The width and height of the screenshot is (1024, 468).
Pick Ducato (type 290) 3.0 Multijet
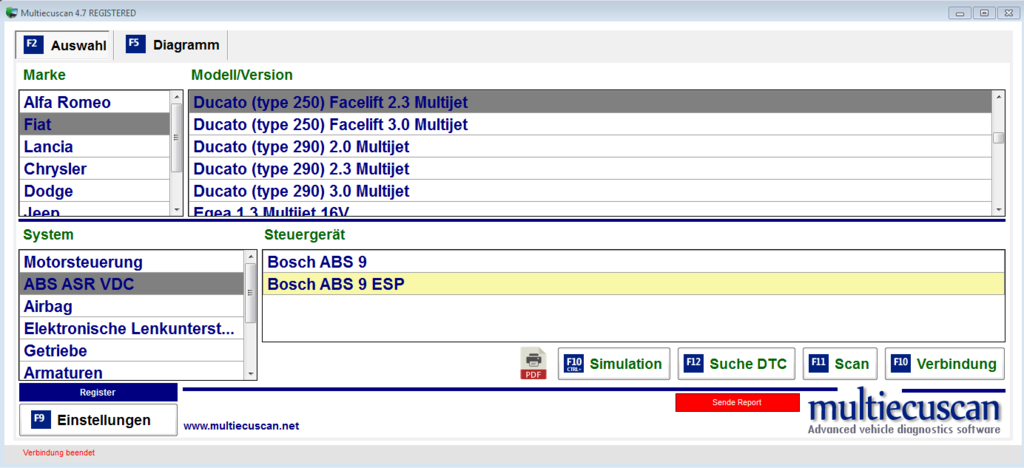[x=590, y=191]
